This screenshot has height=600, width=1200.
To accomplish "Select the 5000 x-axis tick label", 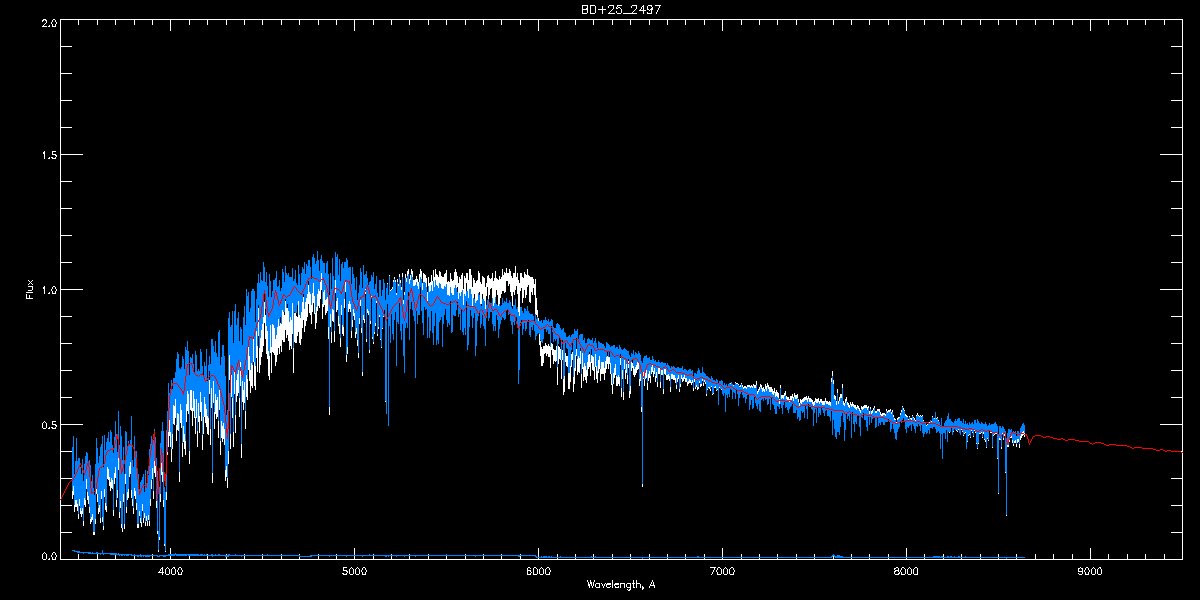I will coord(354,572).
